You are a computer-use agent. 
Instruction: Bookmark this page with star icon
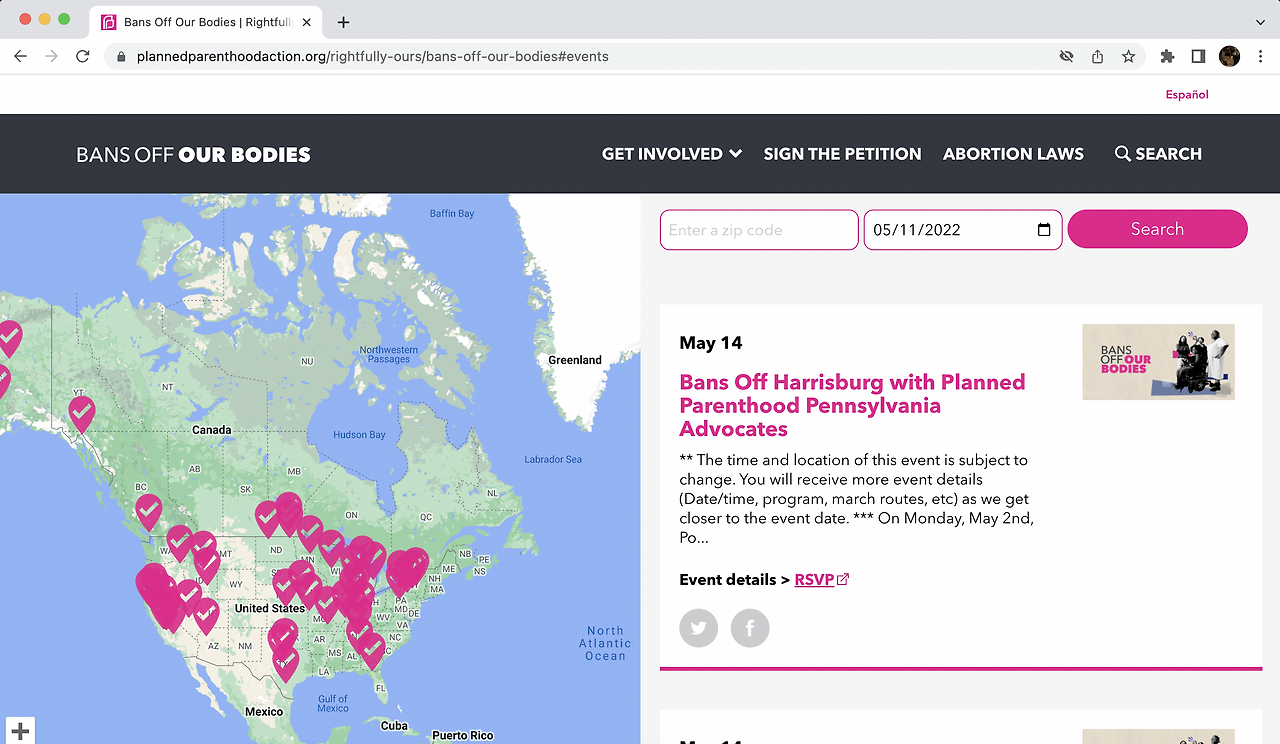1129,57
